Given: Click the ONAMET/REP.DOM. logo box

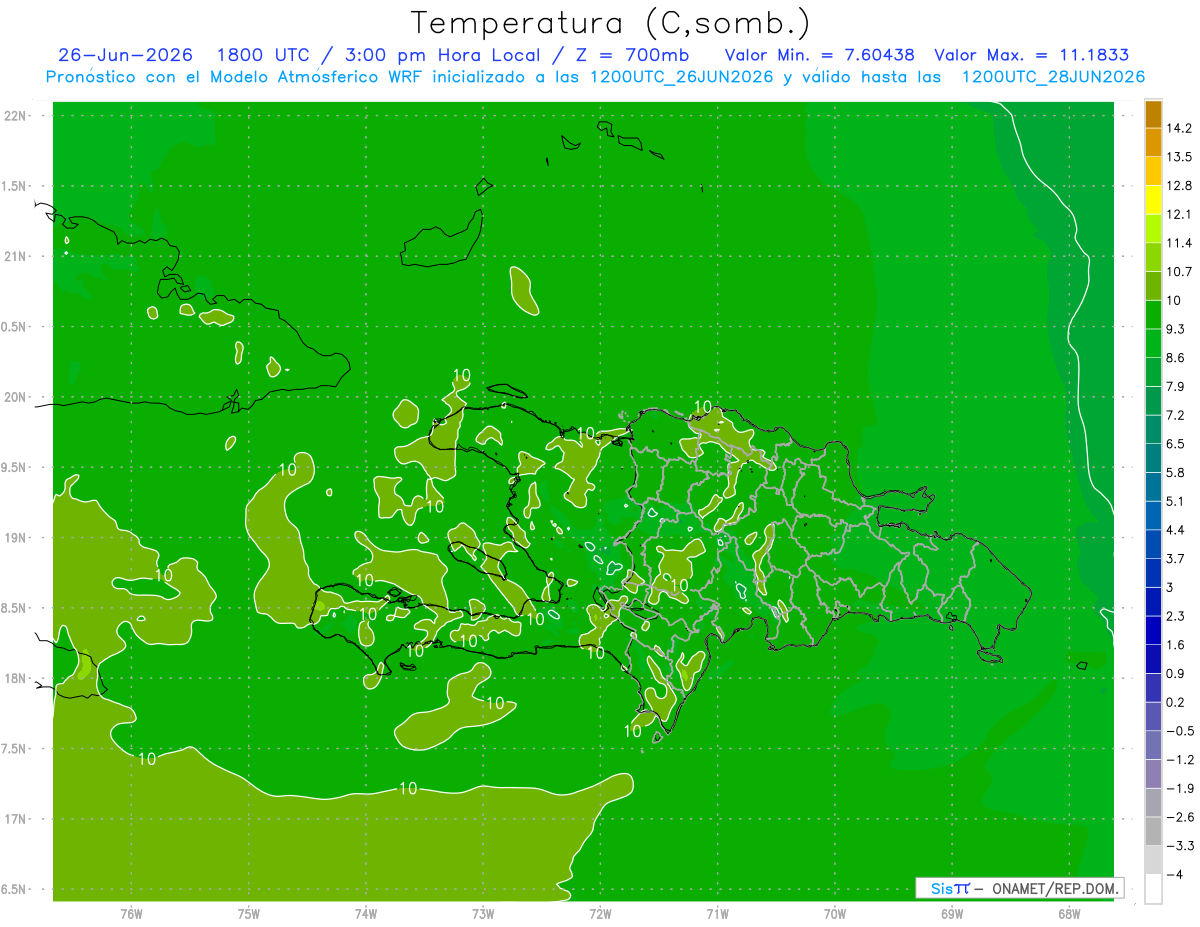Looking at the screenshot, I should 1019,888.
